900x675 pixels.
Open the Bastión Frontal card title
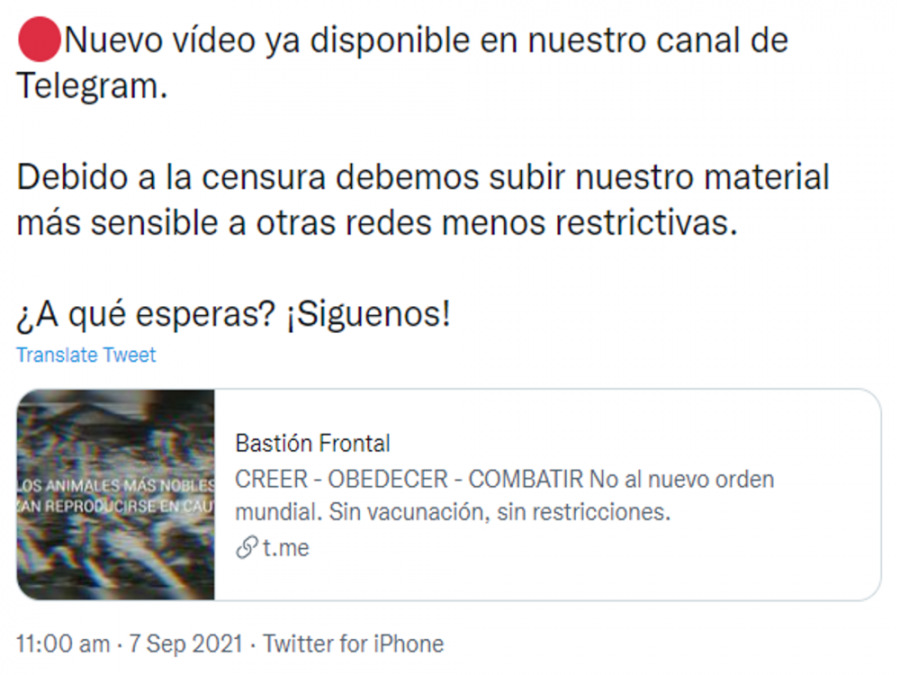click(313, 444)
